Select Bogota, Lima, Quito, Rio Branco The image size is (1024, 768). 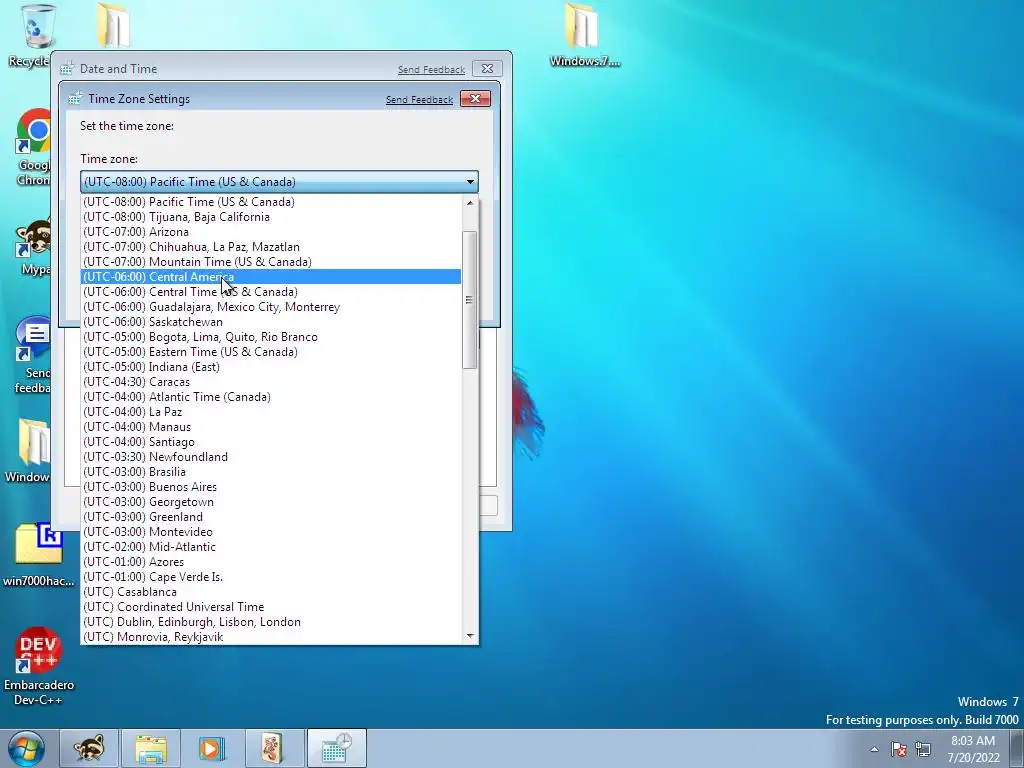tap(271, 337)
